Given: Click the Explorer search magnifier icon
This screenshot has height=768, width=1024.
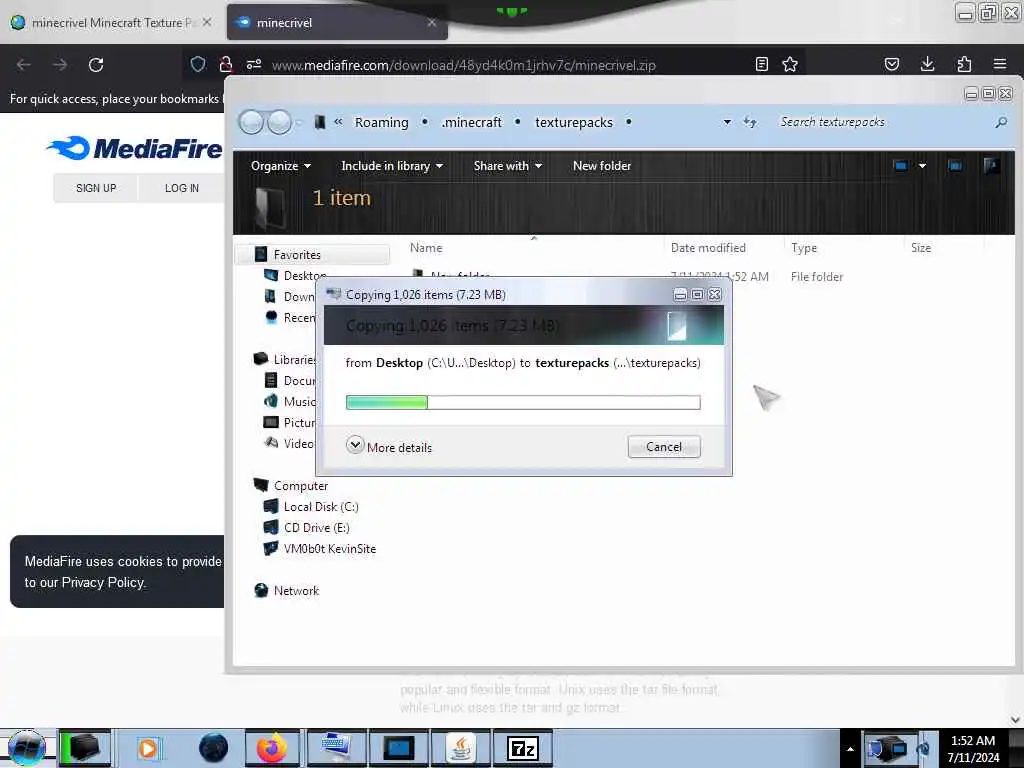Looking at the screenshot, I should click(x=1001, y=122).
